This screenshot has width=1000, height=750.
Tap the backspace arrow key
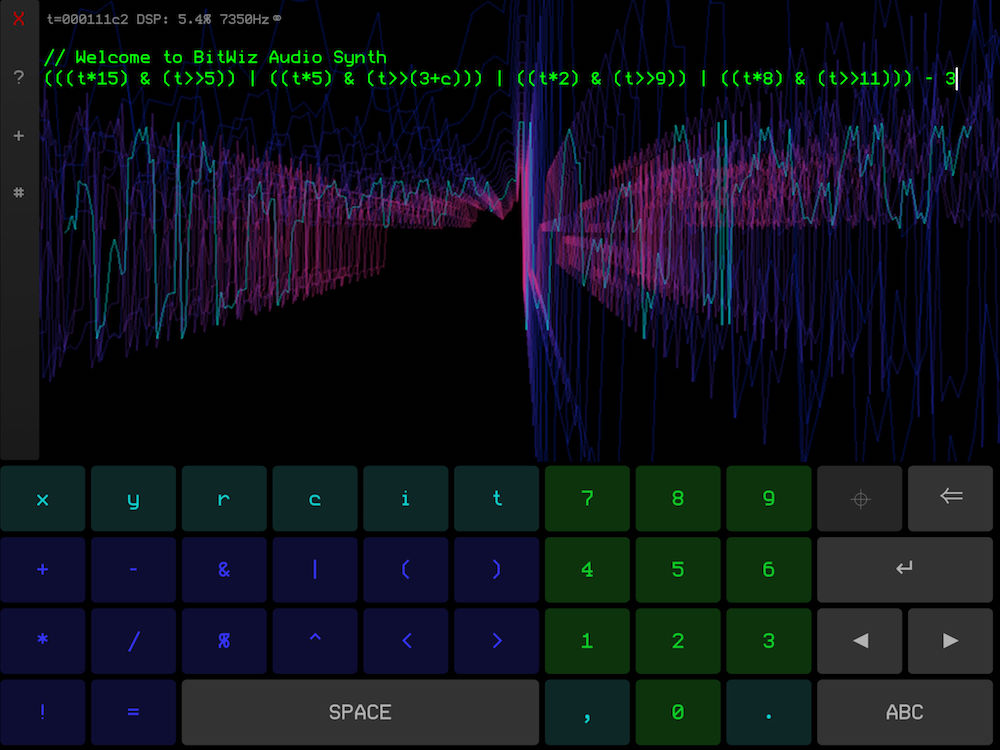point(950,498)
